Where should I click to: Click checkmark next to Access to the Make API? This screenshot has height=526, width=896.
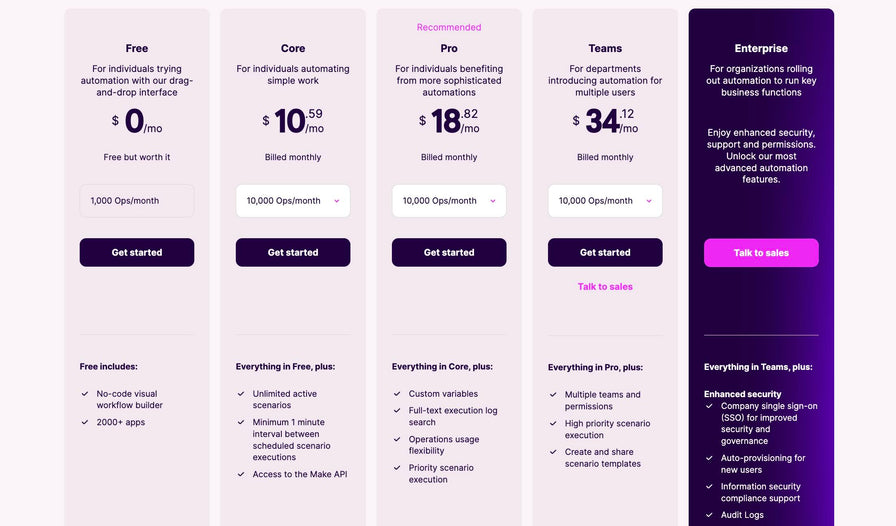241,474
